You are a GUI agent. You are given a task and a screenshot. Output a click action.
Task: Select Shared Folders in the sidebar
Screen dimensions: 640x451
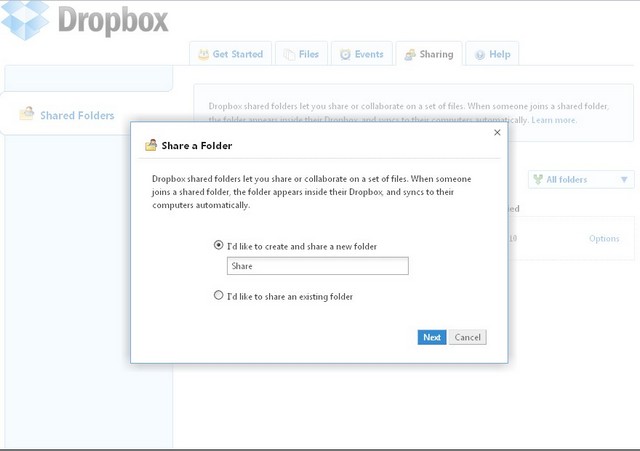77,116
